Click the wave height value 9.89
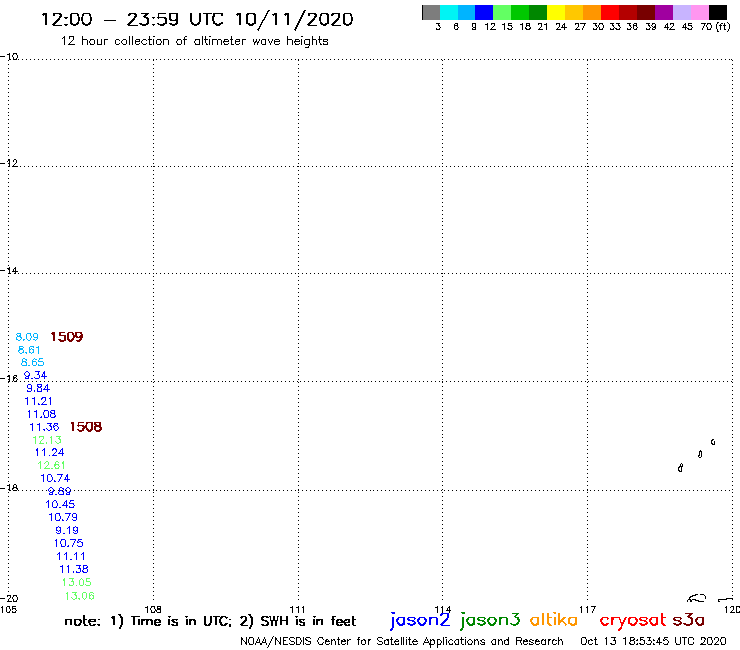The width and height of the screenshot is (740, 650). click(59, 491)
